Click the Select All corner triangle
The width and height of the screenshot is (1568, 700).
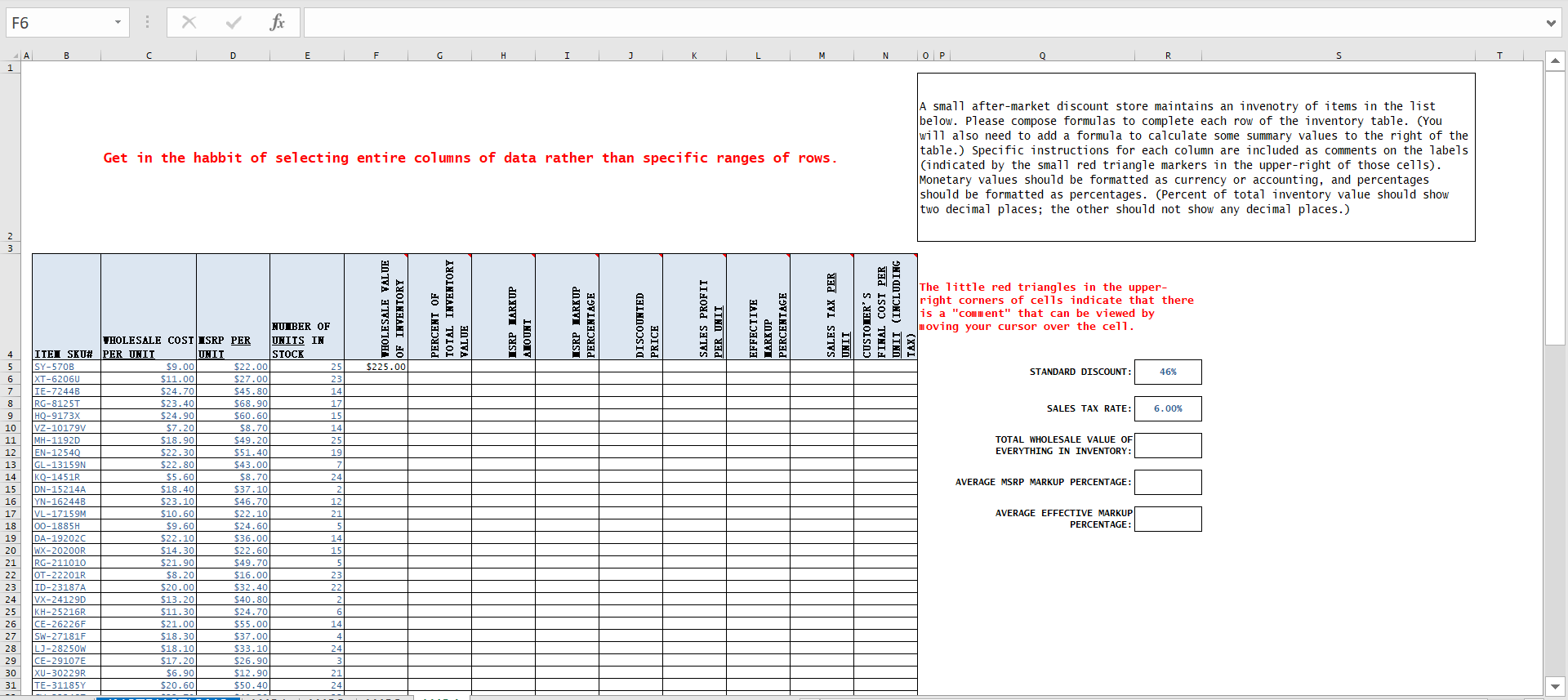(x=16, y=56)
